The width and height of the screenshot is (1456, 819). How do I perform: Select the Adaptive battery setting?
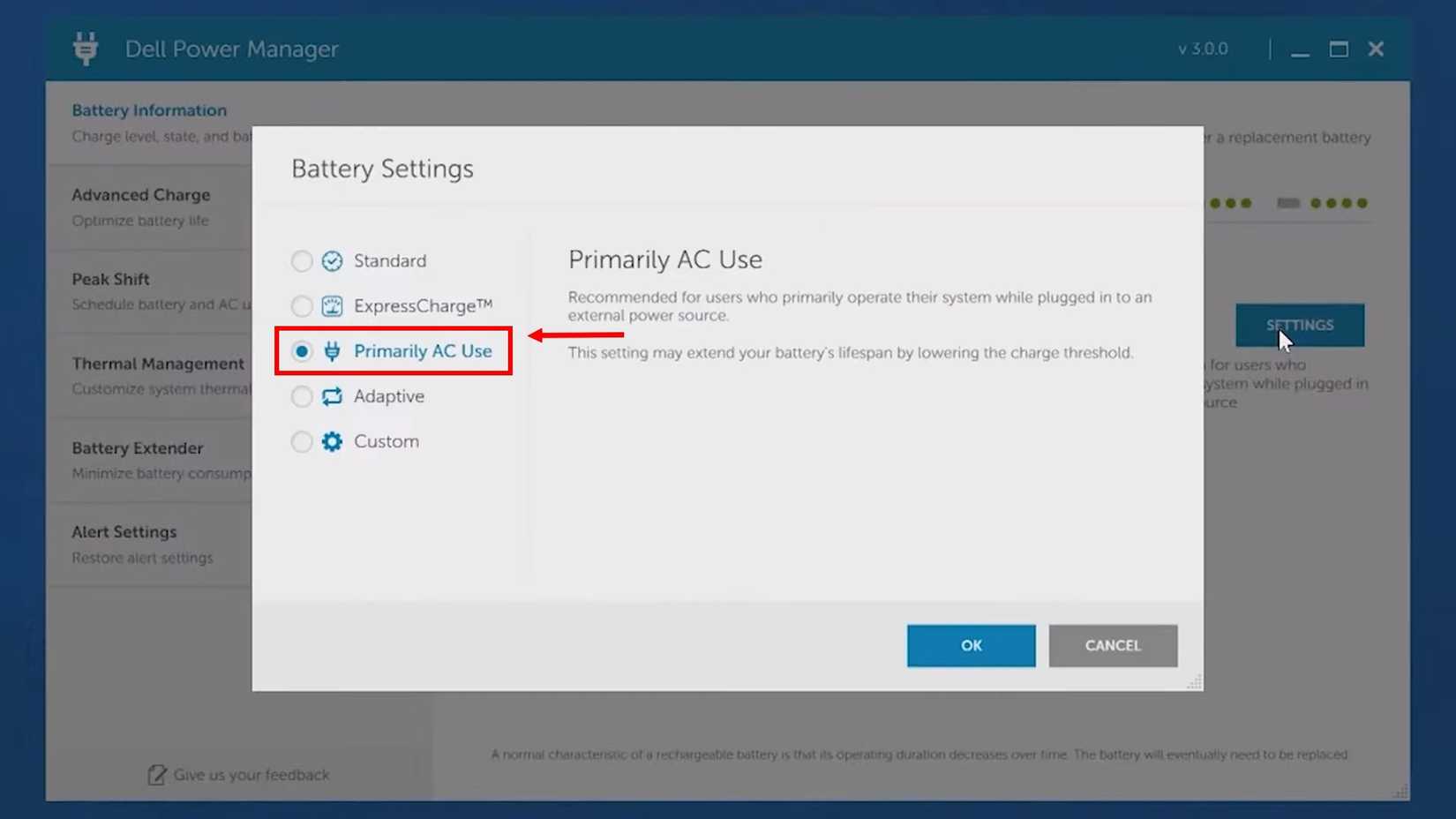302,396
